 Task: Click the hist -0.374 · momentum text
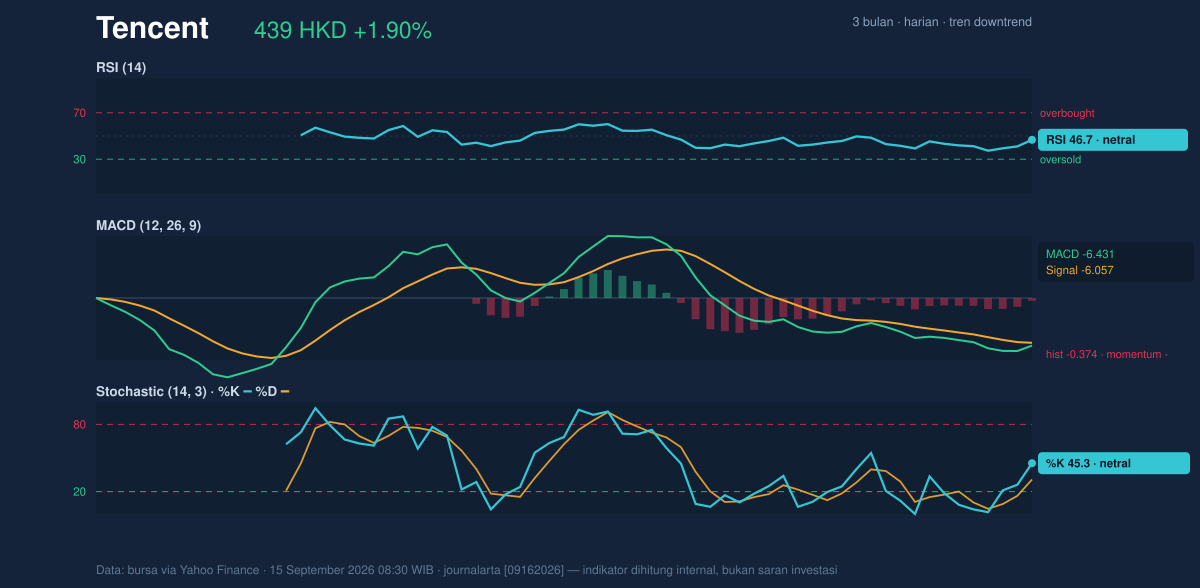coord(1107,354)
